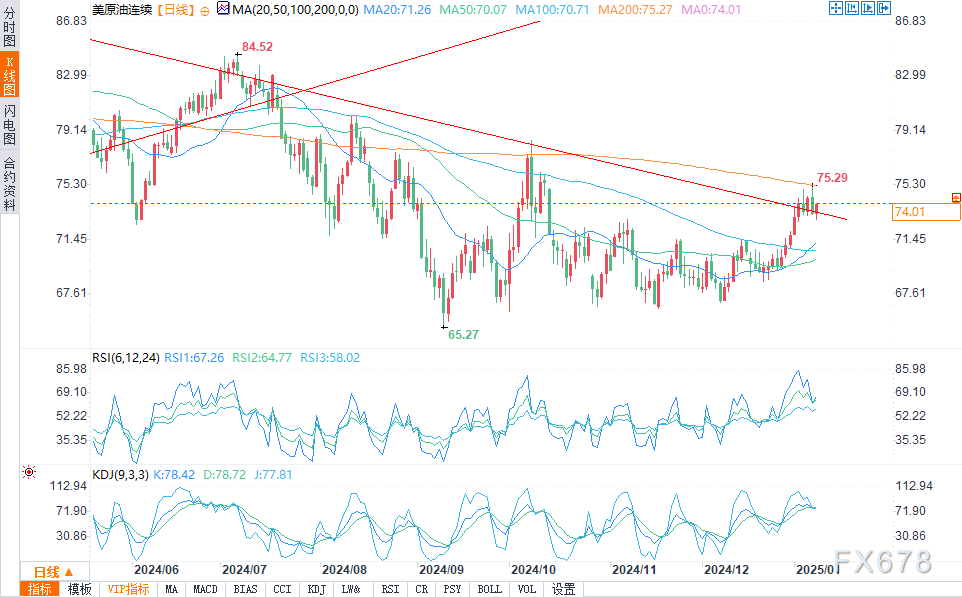Click the MA(20,50,100,200,0,0) parameters label

click(296, 10)
